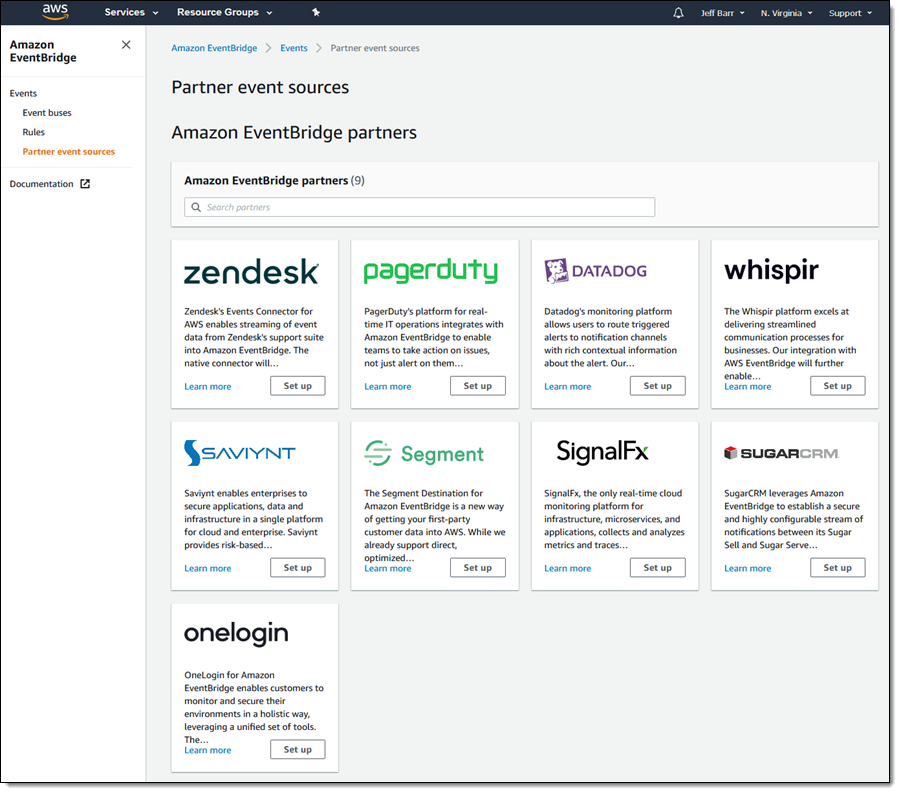Click the PagerDuty partner logo
The image size is (900, 793).
click(x=430, y=271)
